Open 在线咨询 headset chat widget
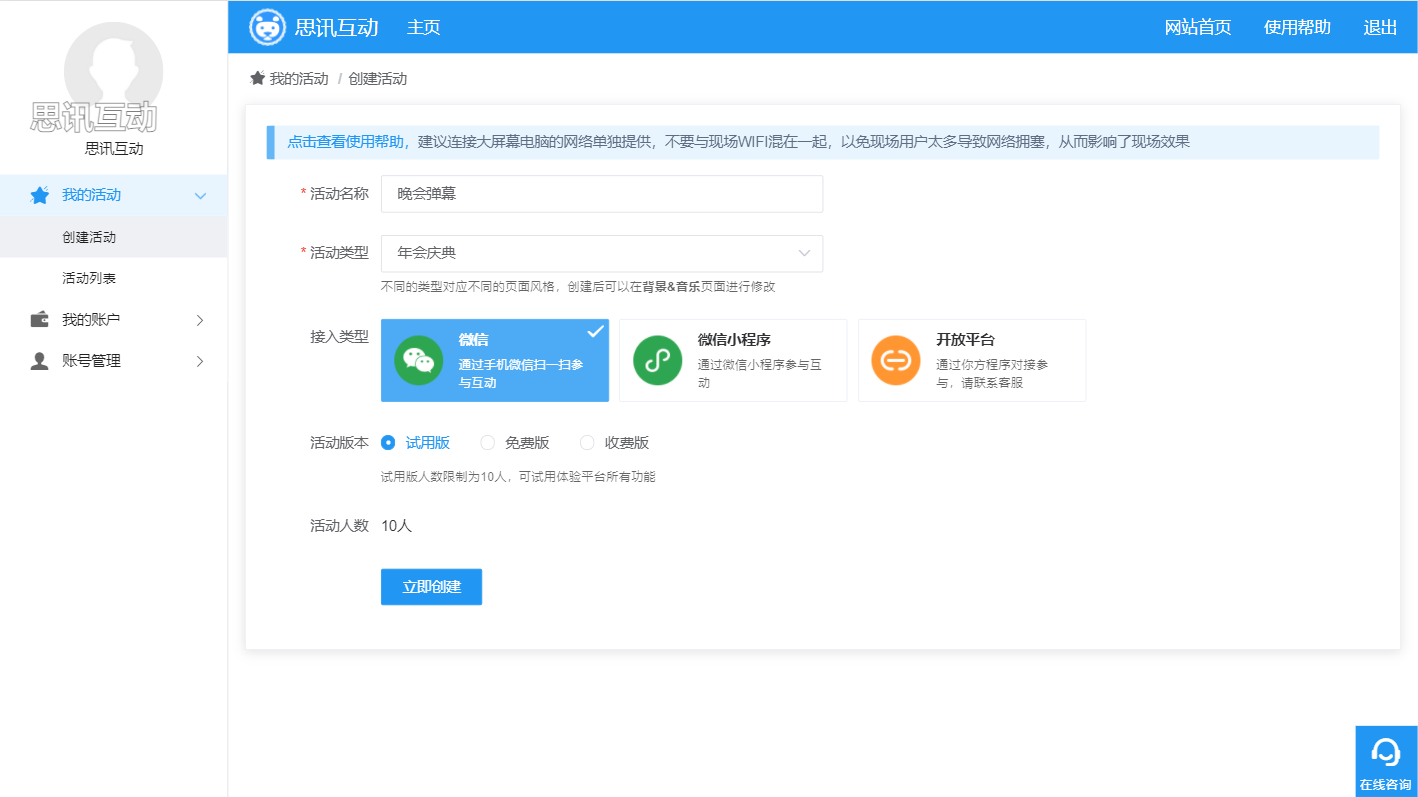 (1386, 761)
